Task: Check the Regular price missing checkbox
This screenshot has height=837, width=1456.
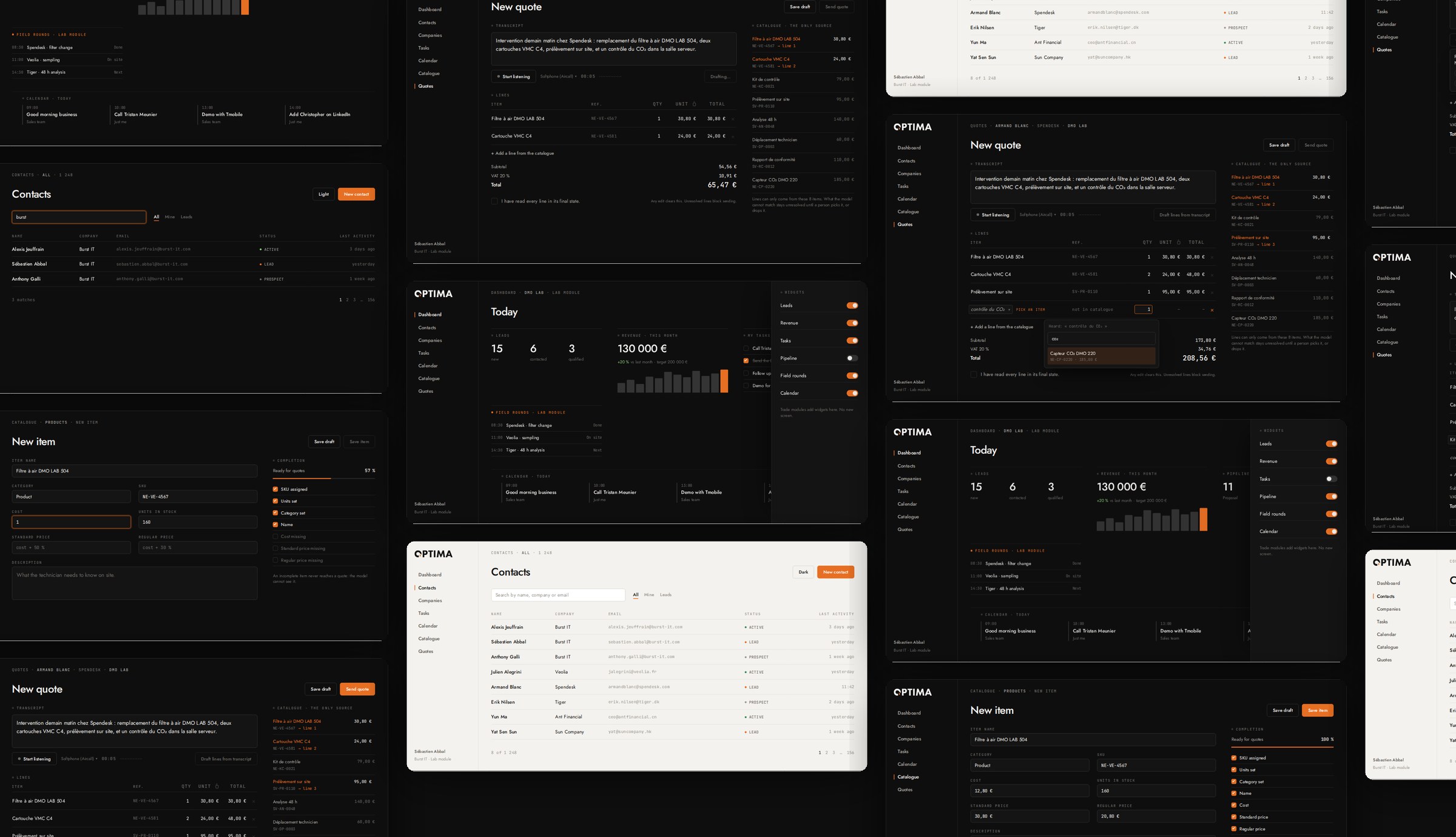Action: point(275,560)
